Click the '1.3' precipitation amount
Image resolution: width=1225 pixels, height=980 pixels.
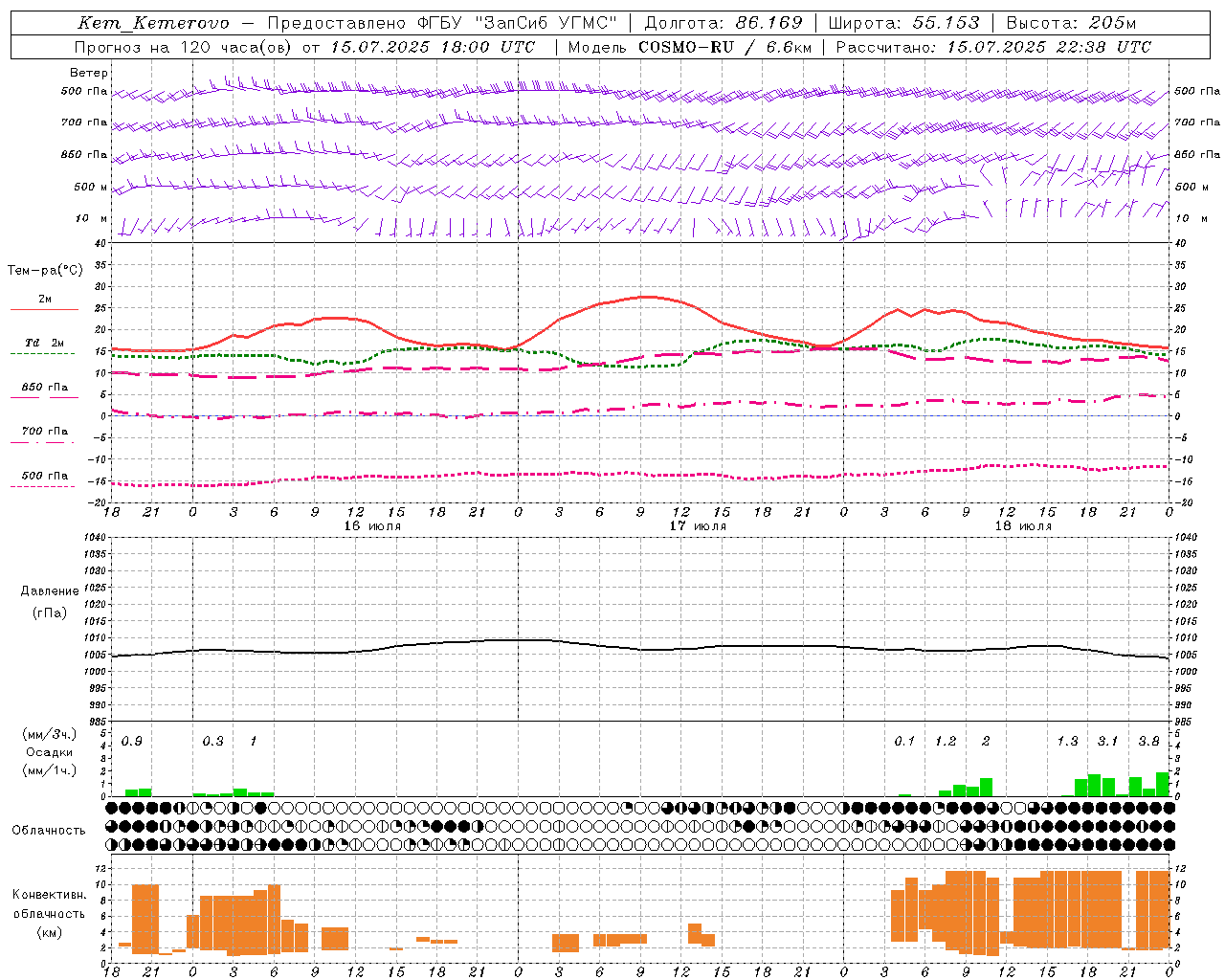[x=1067, y=742]
